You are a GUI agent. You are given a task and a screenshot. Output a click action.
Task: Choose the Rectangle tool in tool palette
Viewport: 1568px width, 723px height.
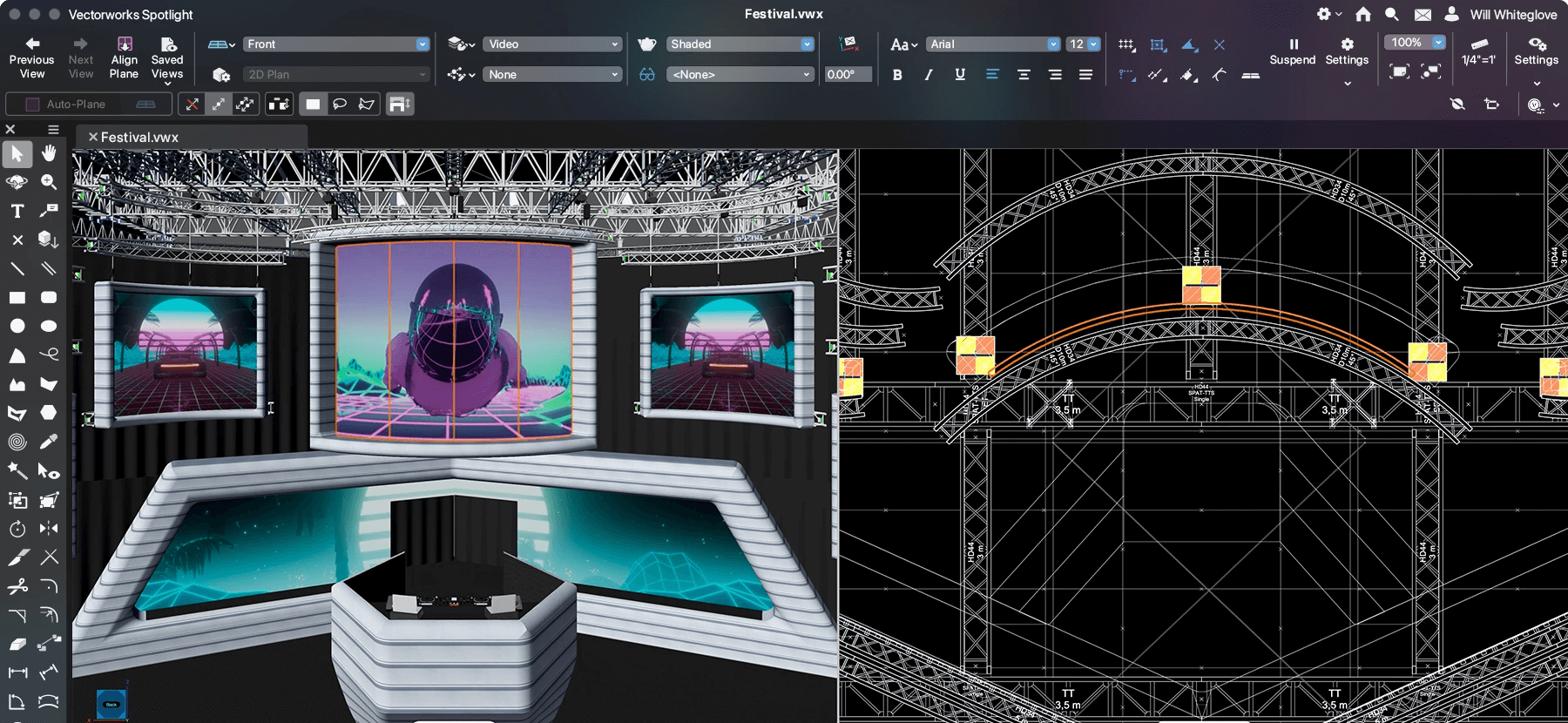pyautogui.click(x=17, y=297)
